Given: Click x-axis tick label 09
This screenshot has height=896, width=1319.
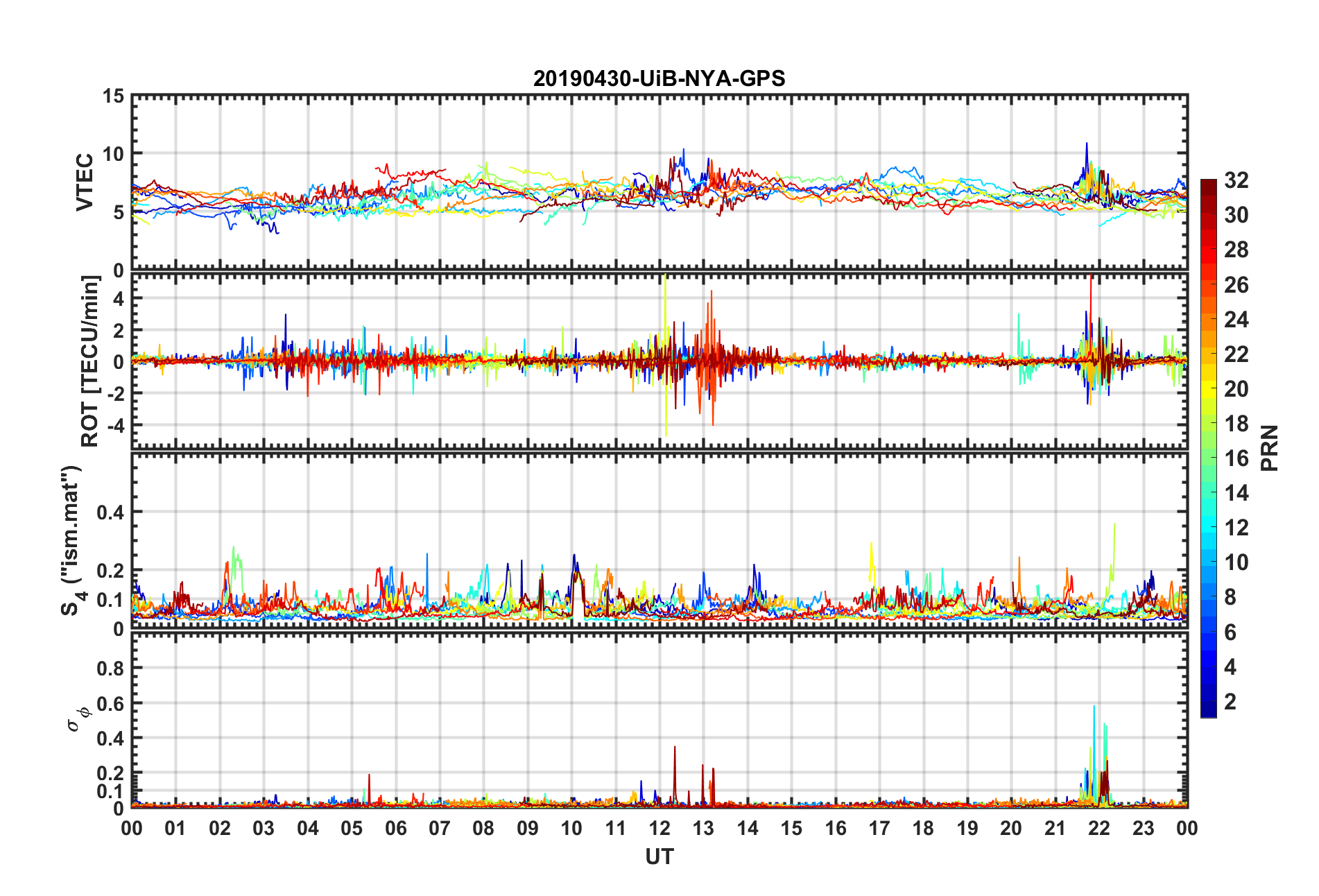Looking at the screenshot, I should coord(527,828).
